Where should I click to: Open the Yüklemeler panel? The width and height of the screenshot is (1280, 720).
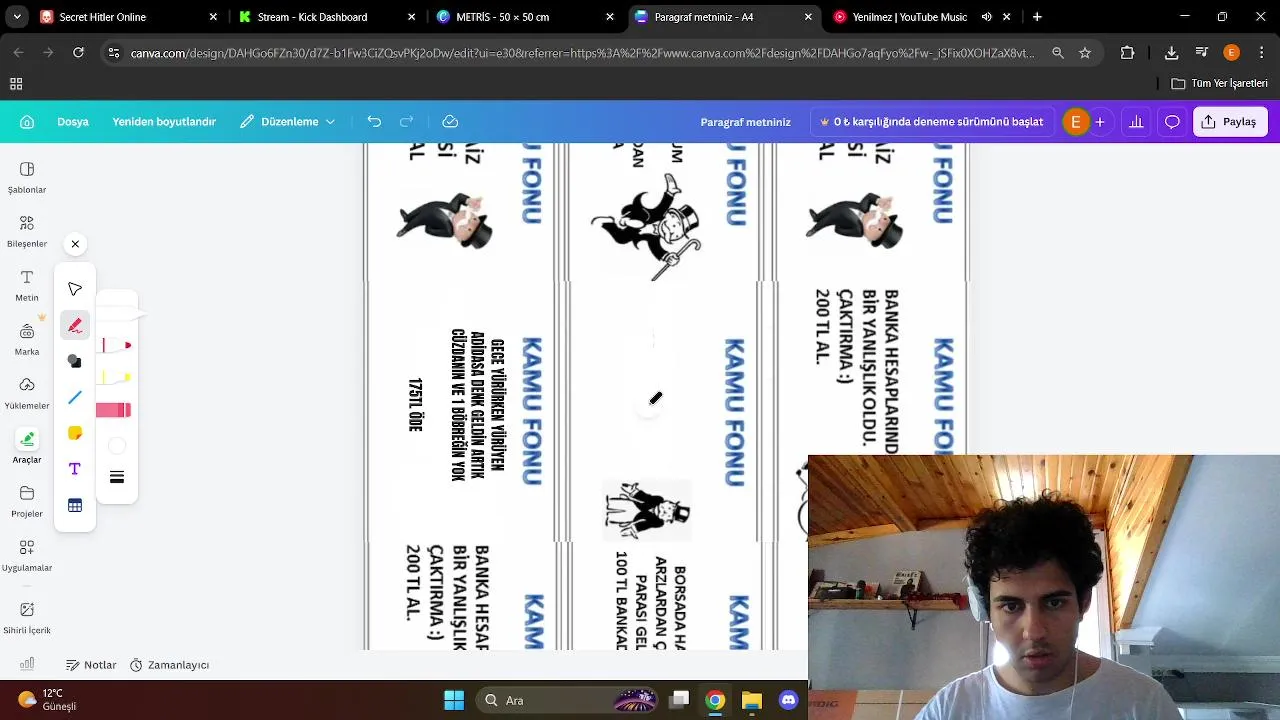tap(27, 393)
